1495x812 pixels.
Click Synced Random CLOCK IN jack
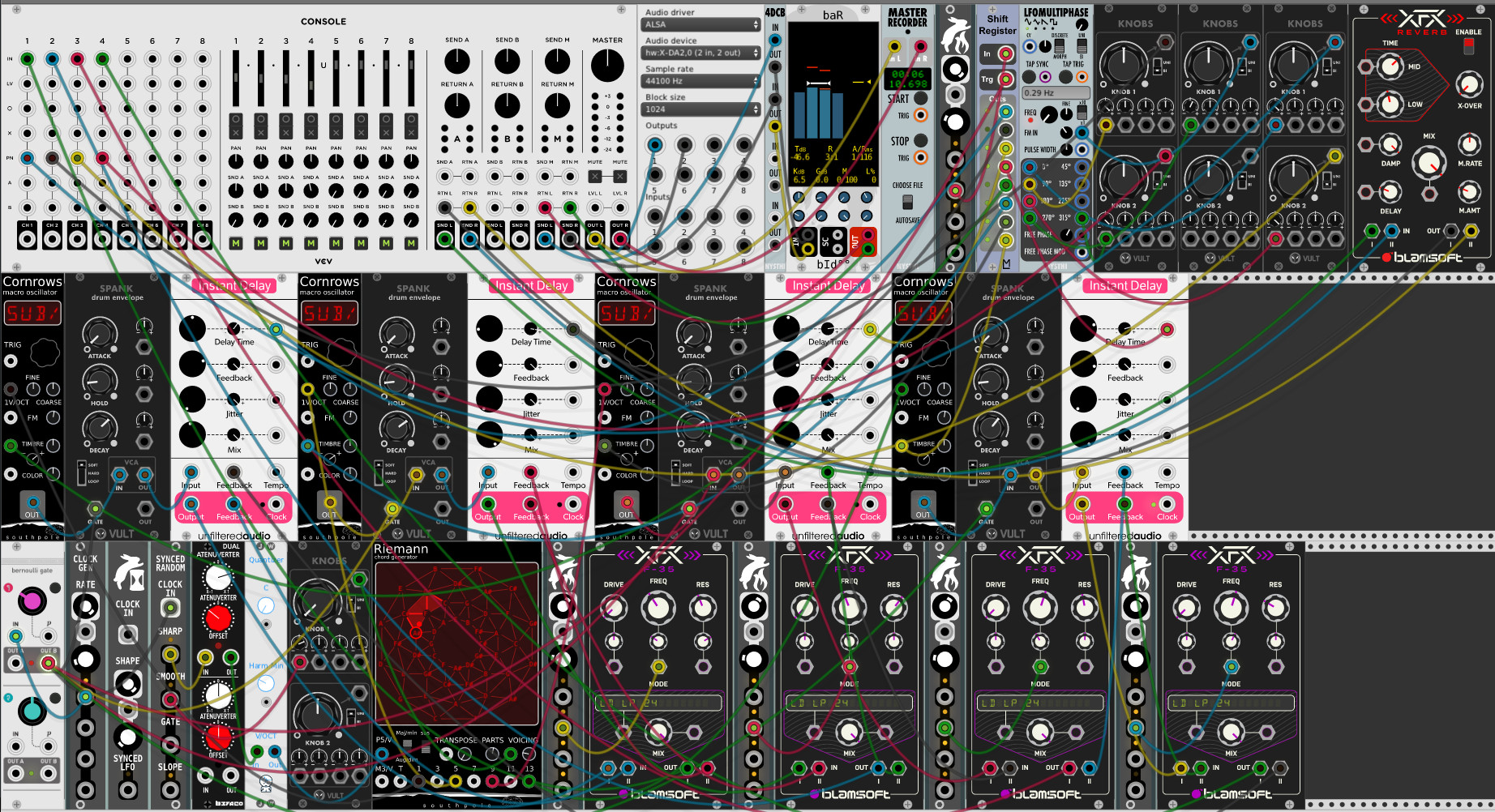pos(170,606)
